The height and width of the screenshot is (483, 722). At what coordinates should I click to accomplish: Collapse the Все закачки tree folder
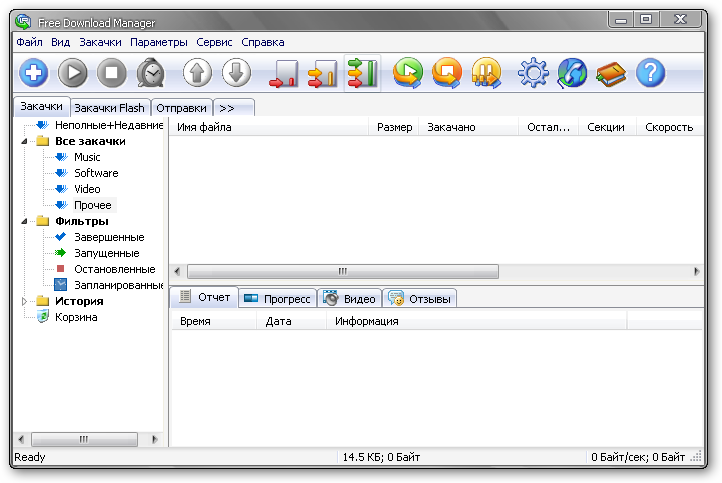point(25,141)
